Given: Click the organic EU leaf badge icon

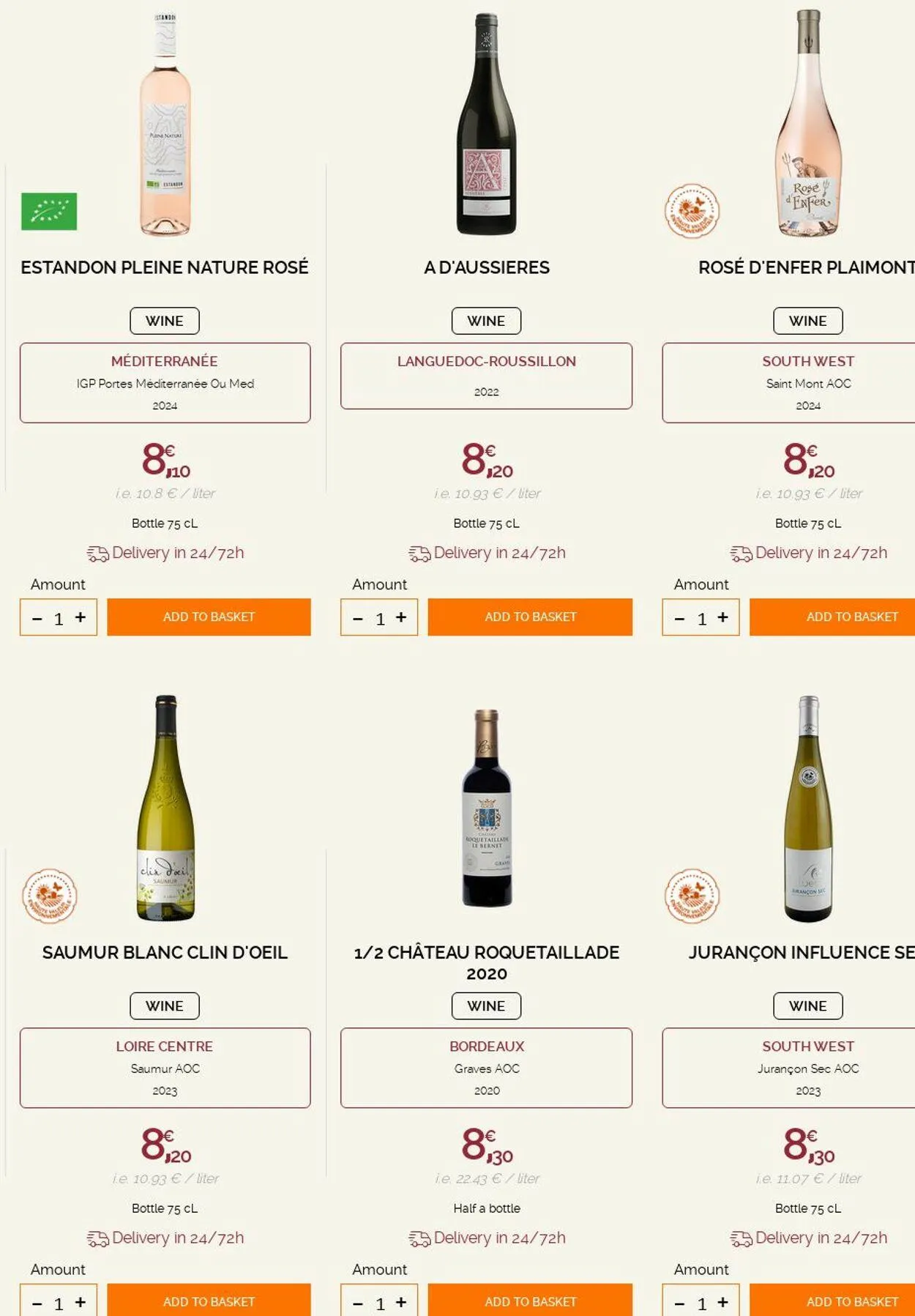Looking at the screenshot, I should coord(49,212).
